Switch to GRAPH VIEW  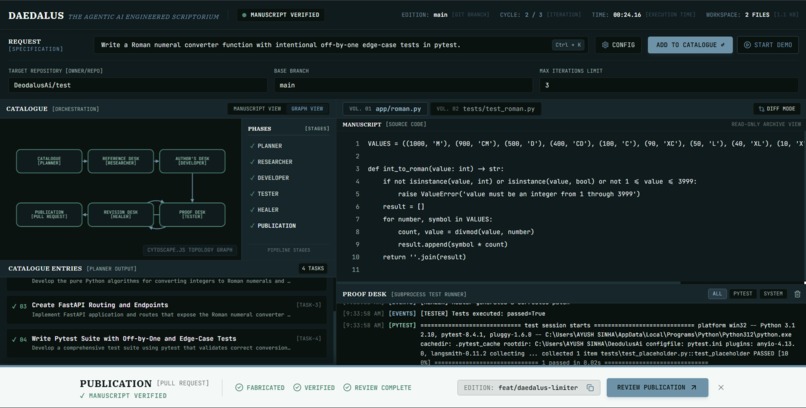[307, 109]
